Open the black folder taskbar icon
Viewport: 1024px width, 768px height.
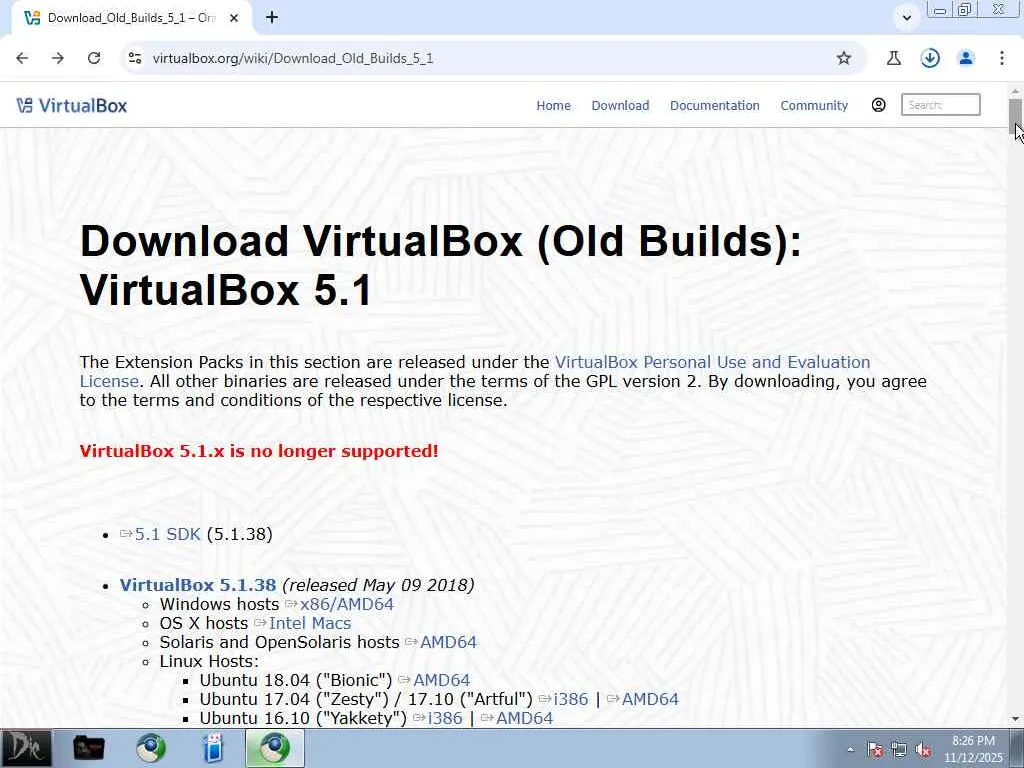click(x=88, y=748)
